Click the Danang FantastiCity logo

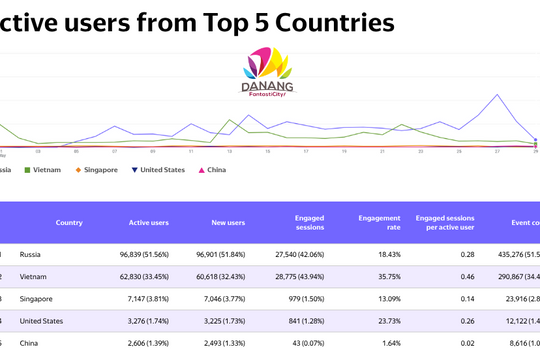268,72
